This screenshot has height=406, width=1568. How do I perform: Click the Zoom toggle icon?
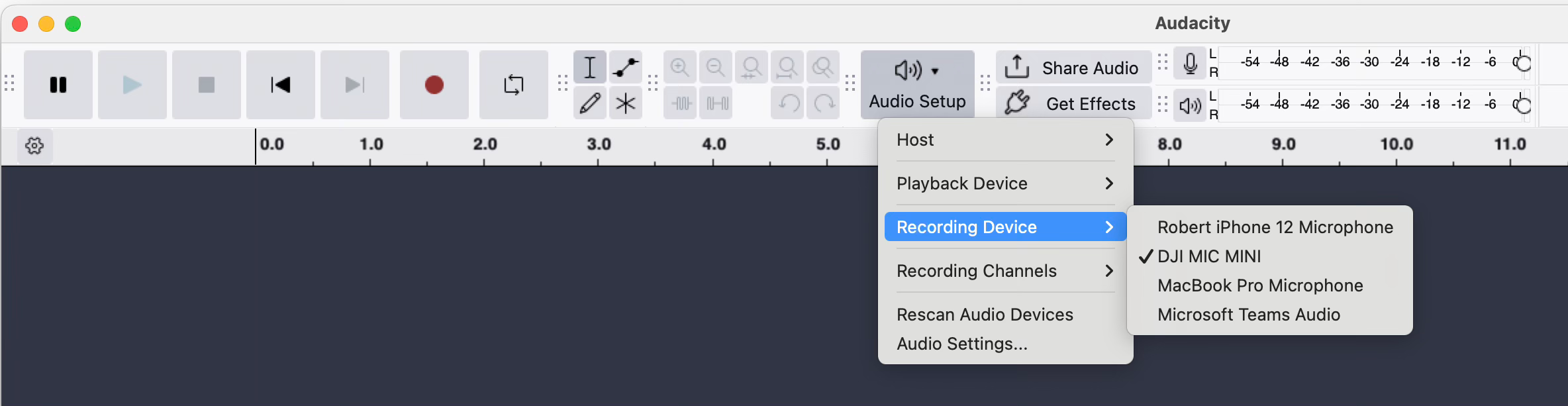823,67
